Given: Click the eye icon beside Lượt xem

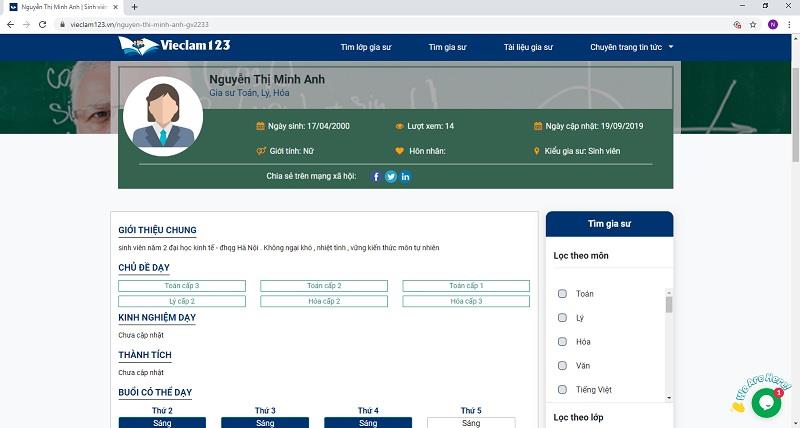Looking at the screenshot, I should 399,126.
